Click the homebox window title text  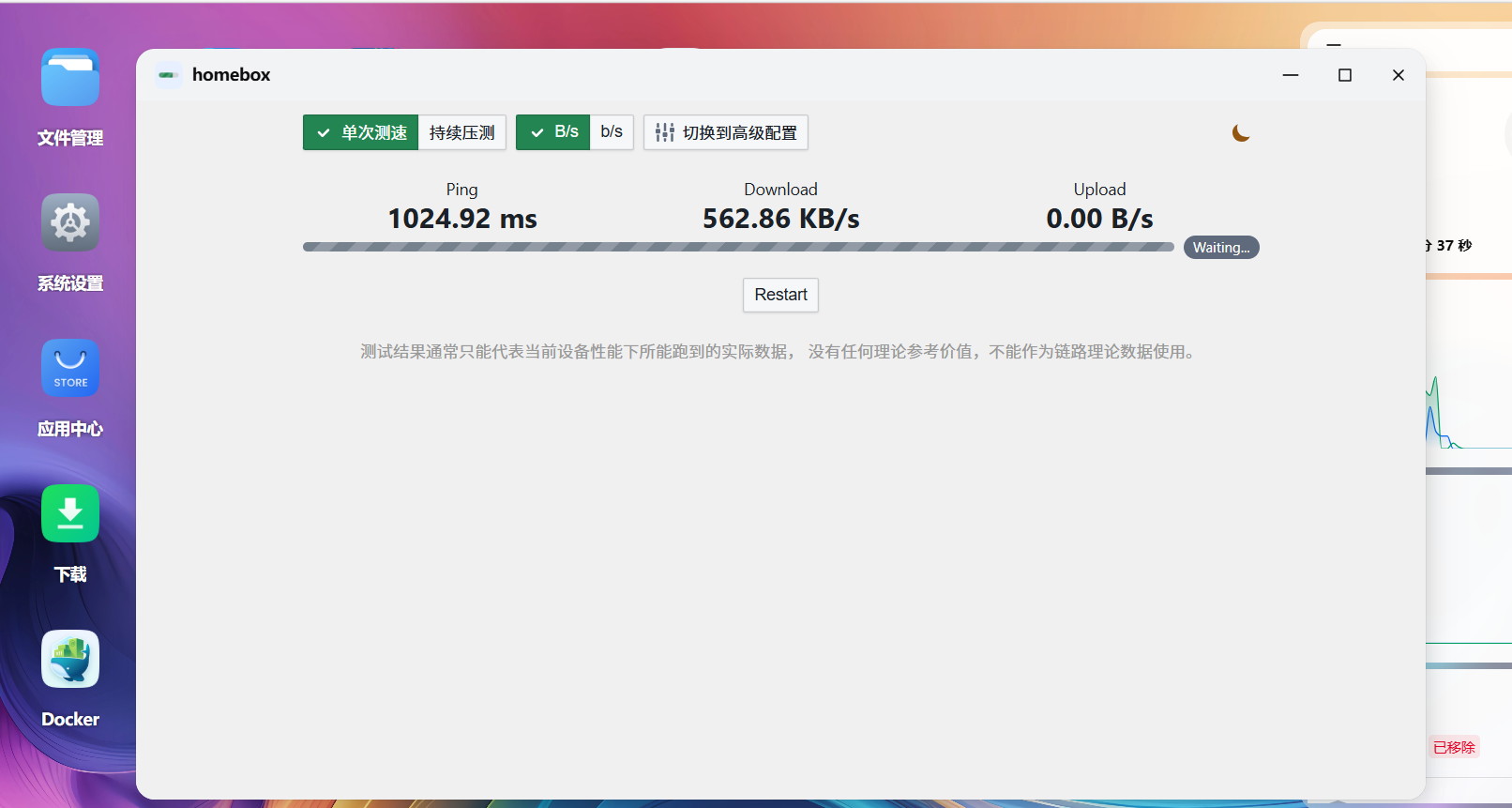click(232, 75)
